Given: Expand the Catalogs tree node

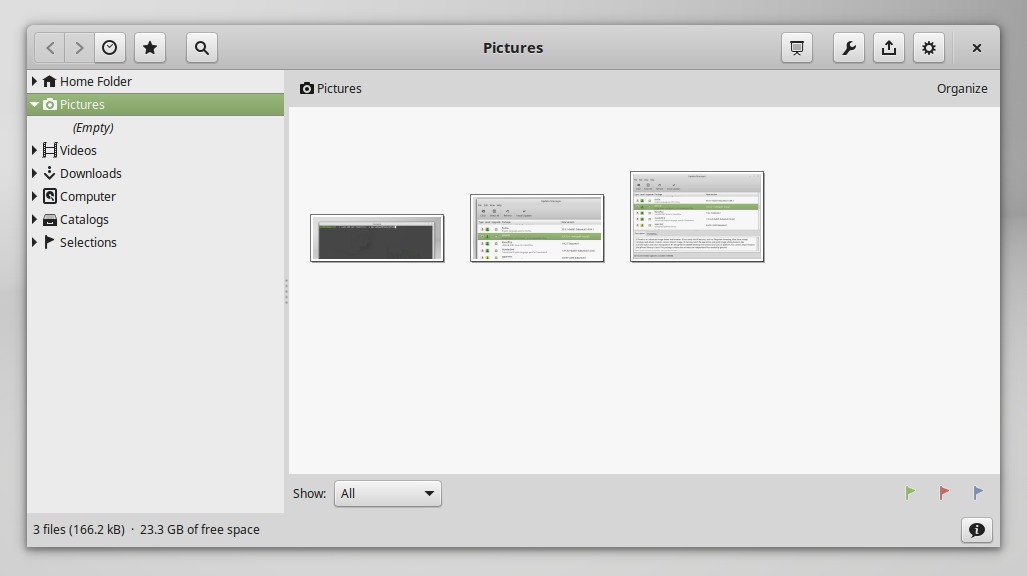Looking at the screenshot, I should (35, 219).
